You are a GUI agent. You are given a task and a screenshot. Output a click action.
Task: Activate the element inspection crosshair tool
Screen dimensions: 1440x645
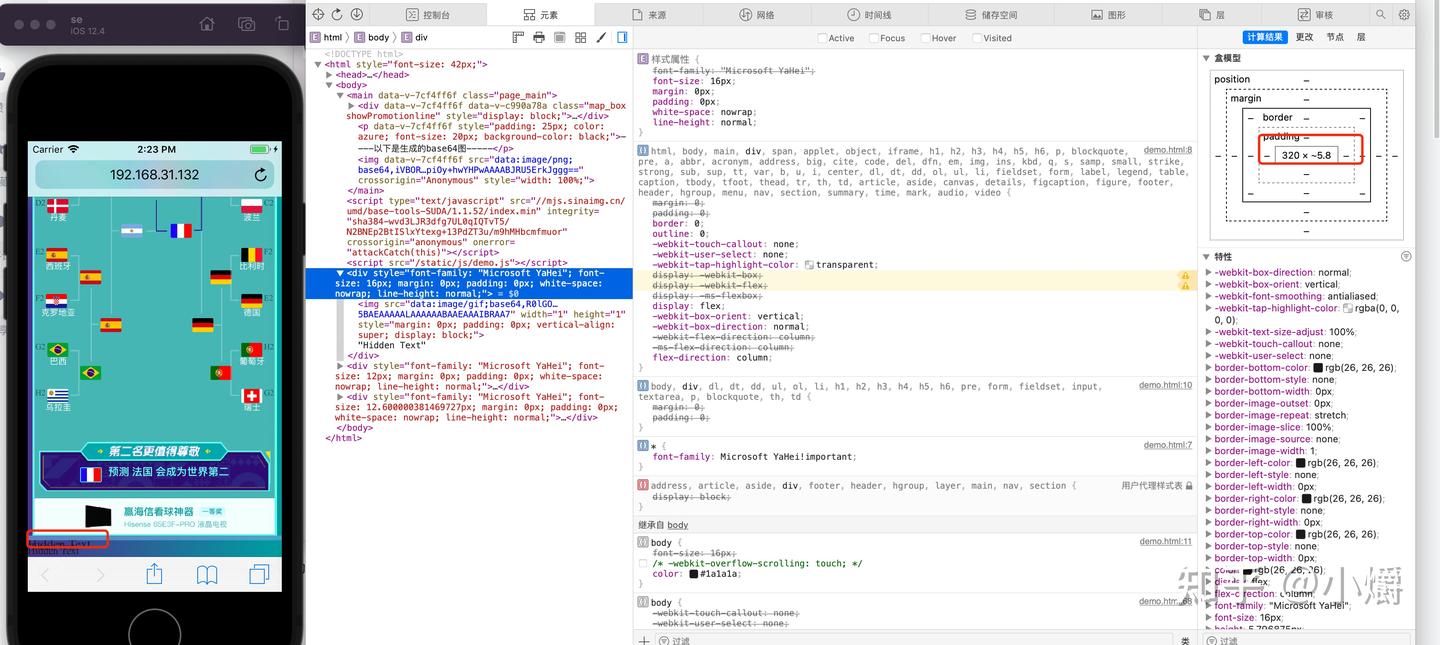(318, 14)
